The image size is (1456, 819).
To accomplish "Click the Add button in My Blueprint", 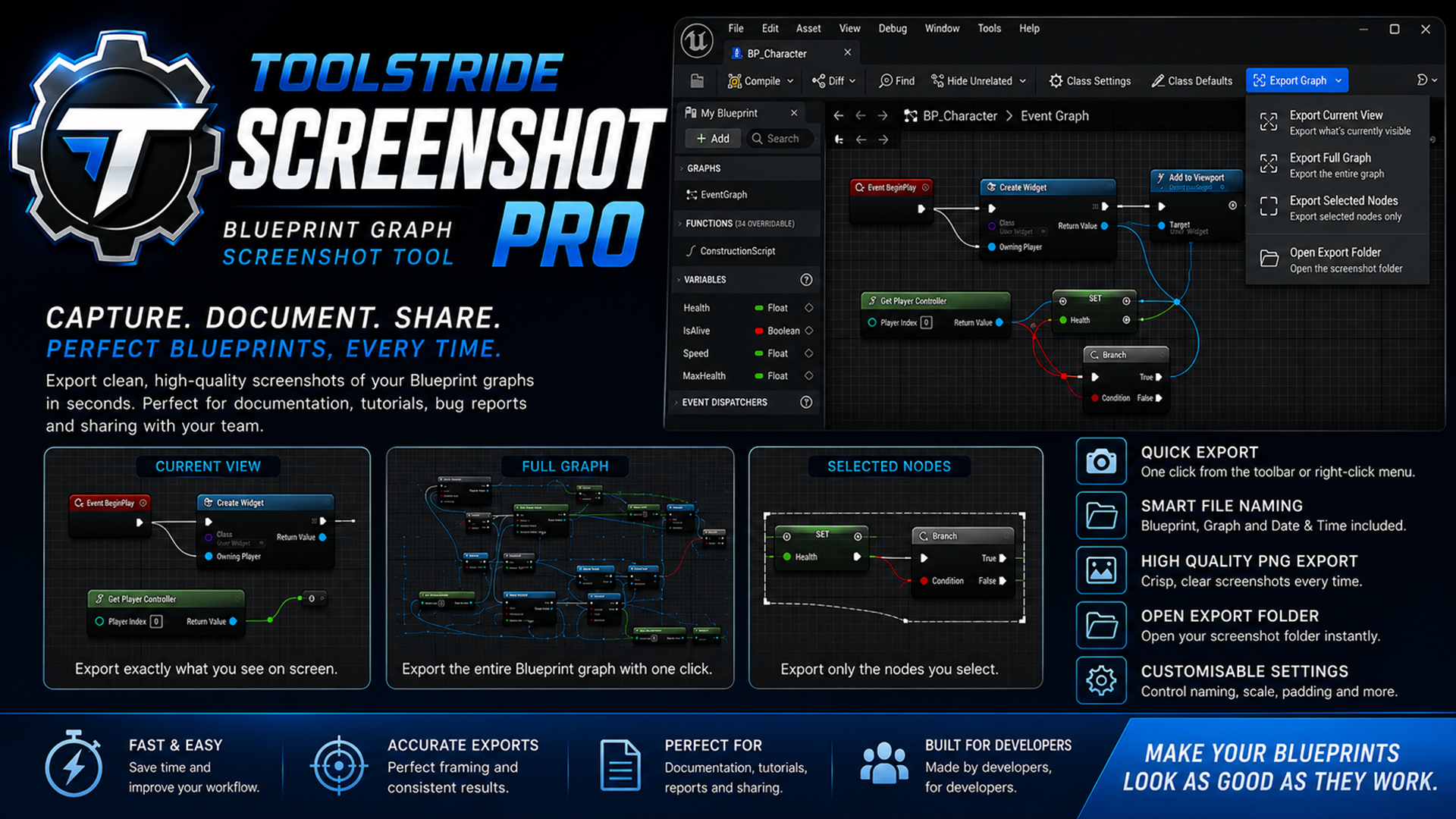I will [713, 139].
